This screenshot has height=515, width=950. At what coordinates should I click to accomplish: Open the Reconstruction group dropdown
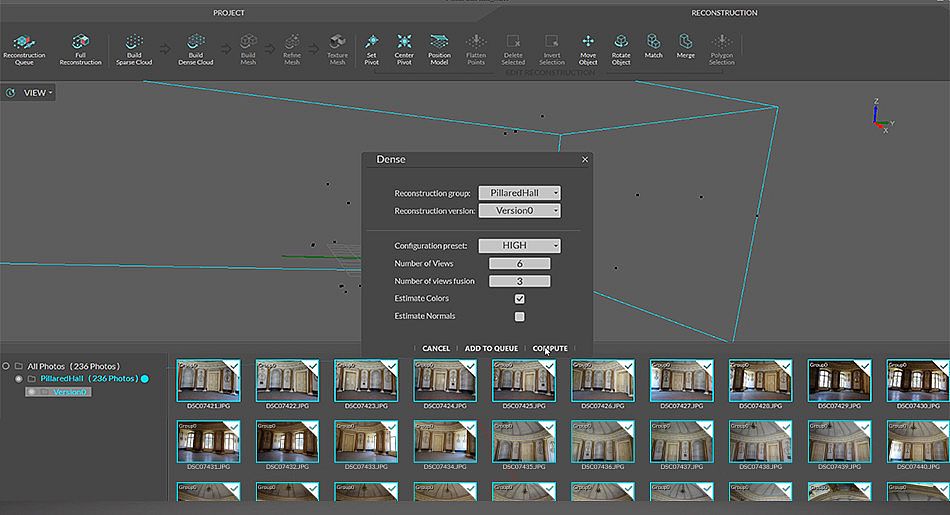click(519, 193)
